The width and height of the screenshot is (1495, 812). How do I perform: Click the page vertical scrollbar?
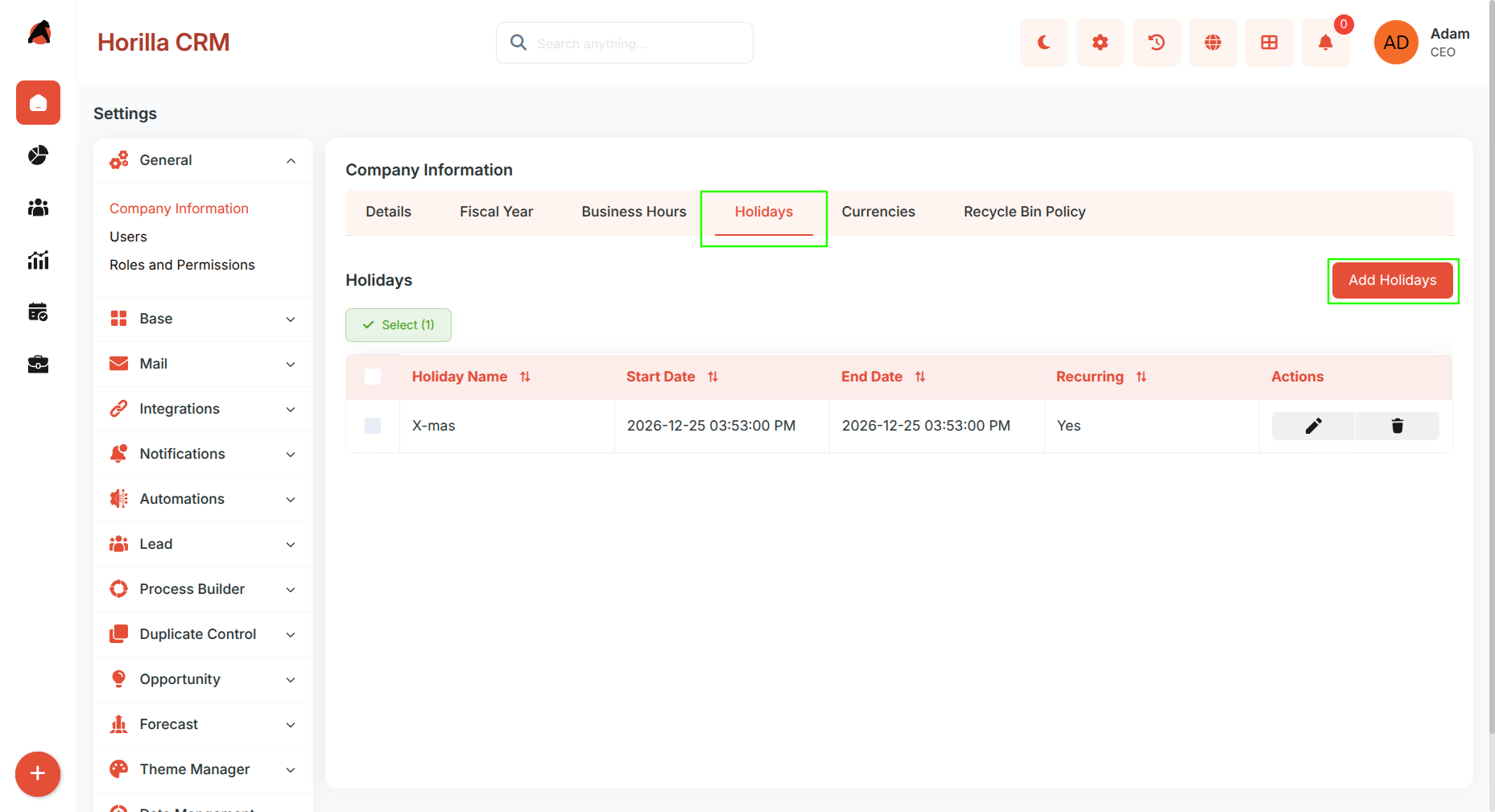[1492, 366]
